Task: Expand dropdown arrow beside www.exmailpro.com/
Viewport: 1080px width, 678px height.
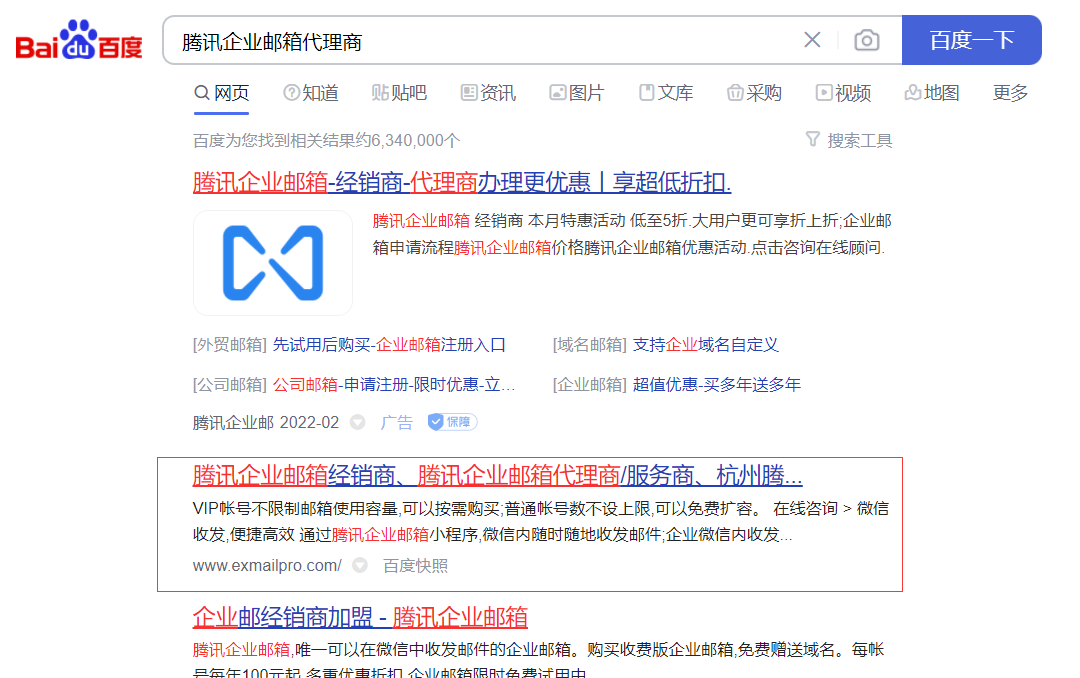Action: coord(360,566)
